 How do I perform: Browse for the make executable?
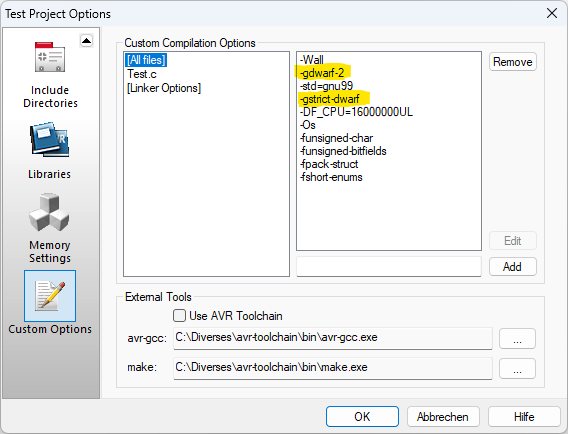pyautogui.click(x=517, y=369)
